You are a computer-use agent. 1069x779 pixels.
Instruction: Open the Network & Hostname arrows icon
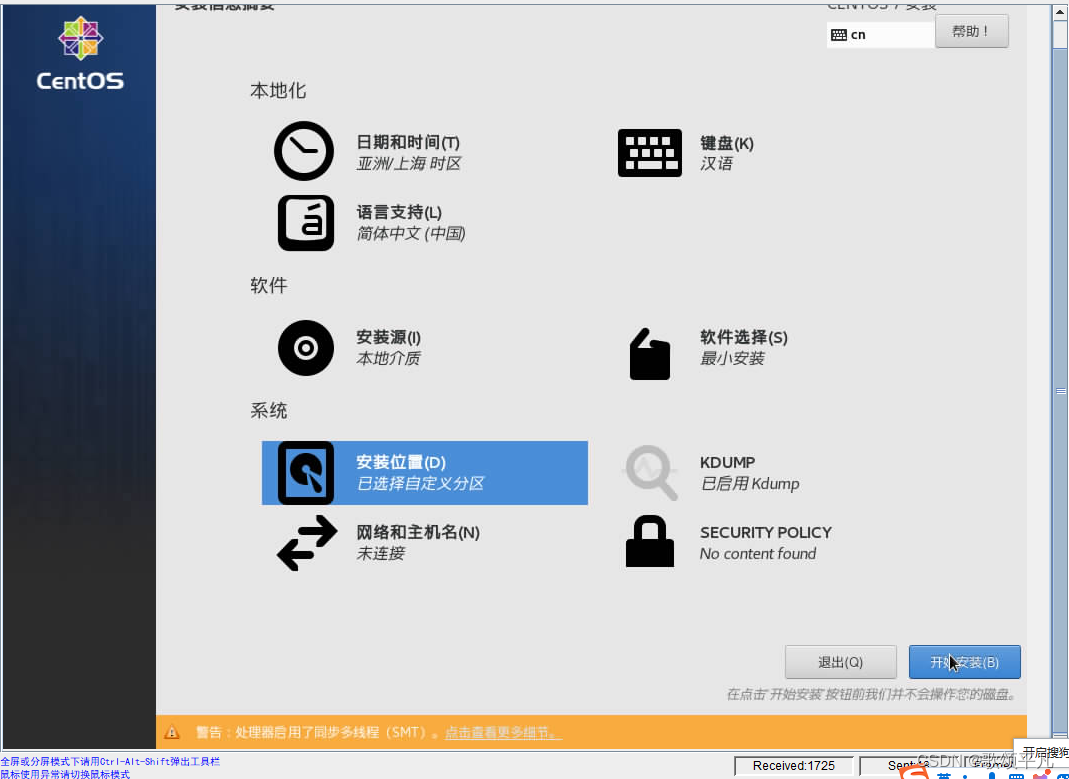click(x=307, y=543)
